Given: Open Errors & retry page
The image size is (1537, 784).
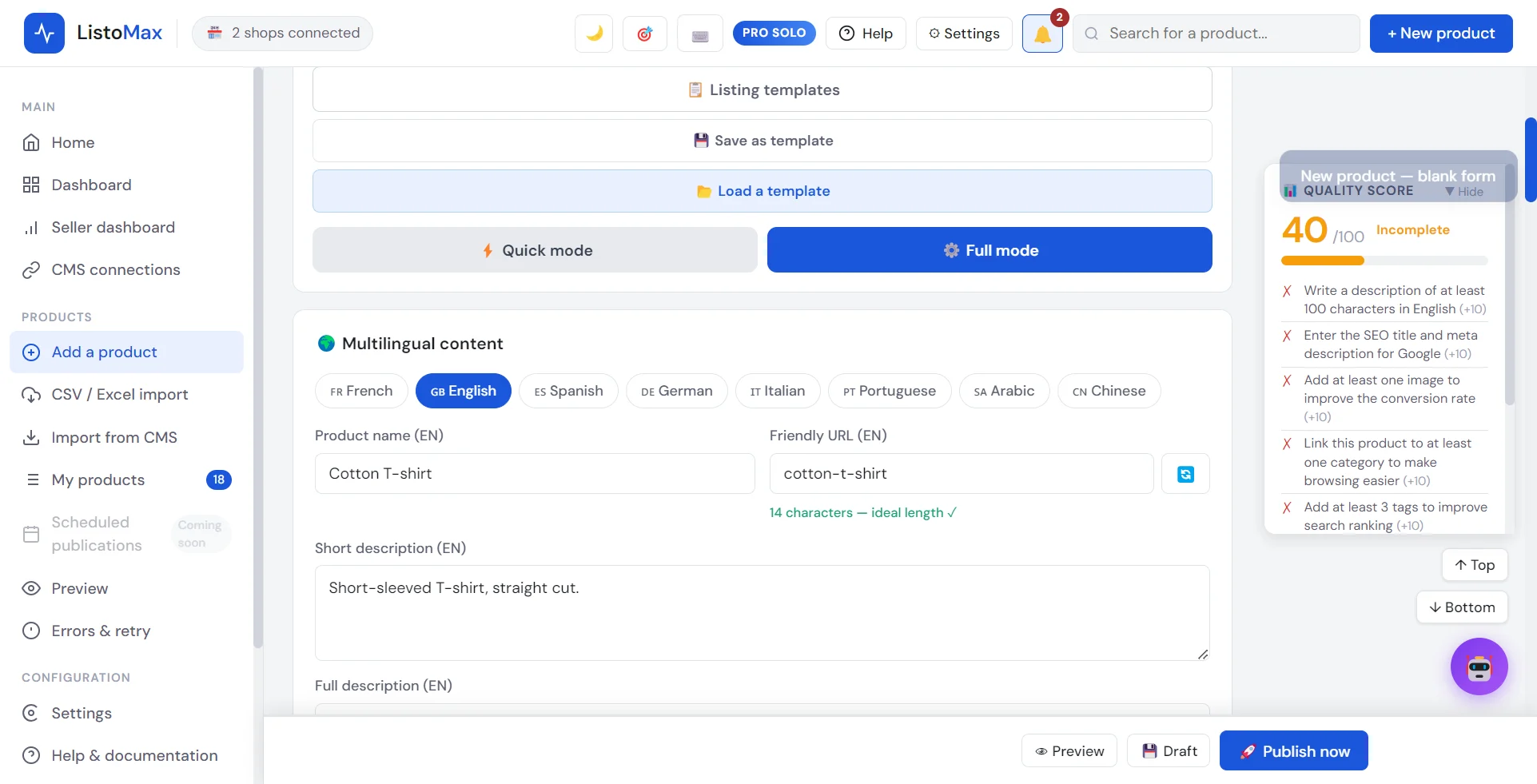Looking at the screenshot, I should (126, 631).
